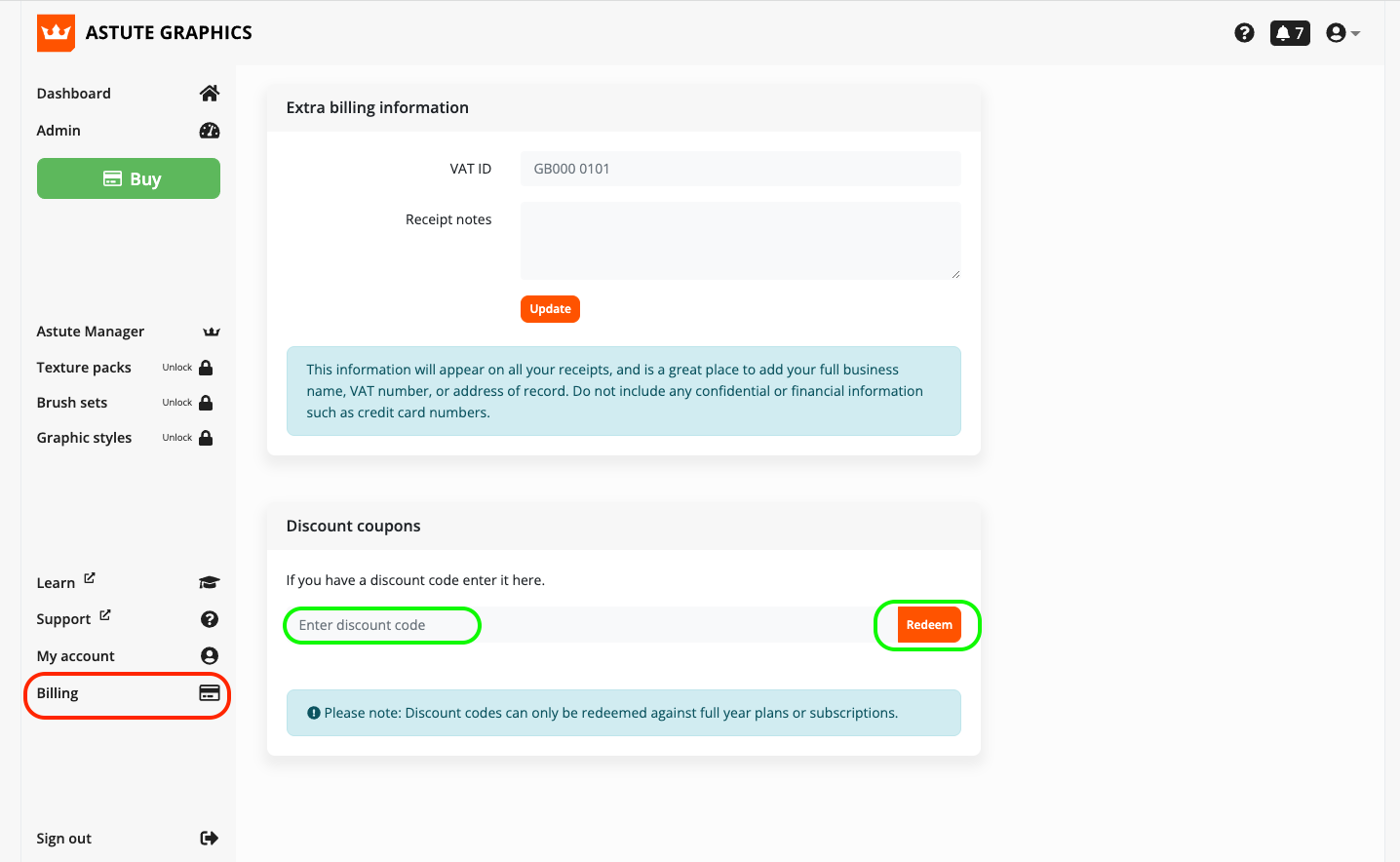
Task: Open the help question mark icon
Action: [1244, 33]
